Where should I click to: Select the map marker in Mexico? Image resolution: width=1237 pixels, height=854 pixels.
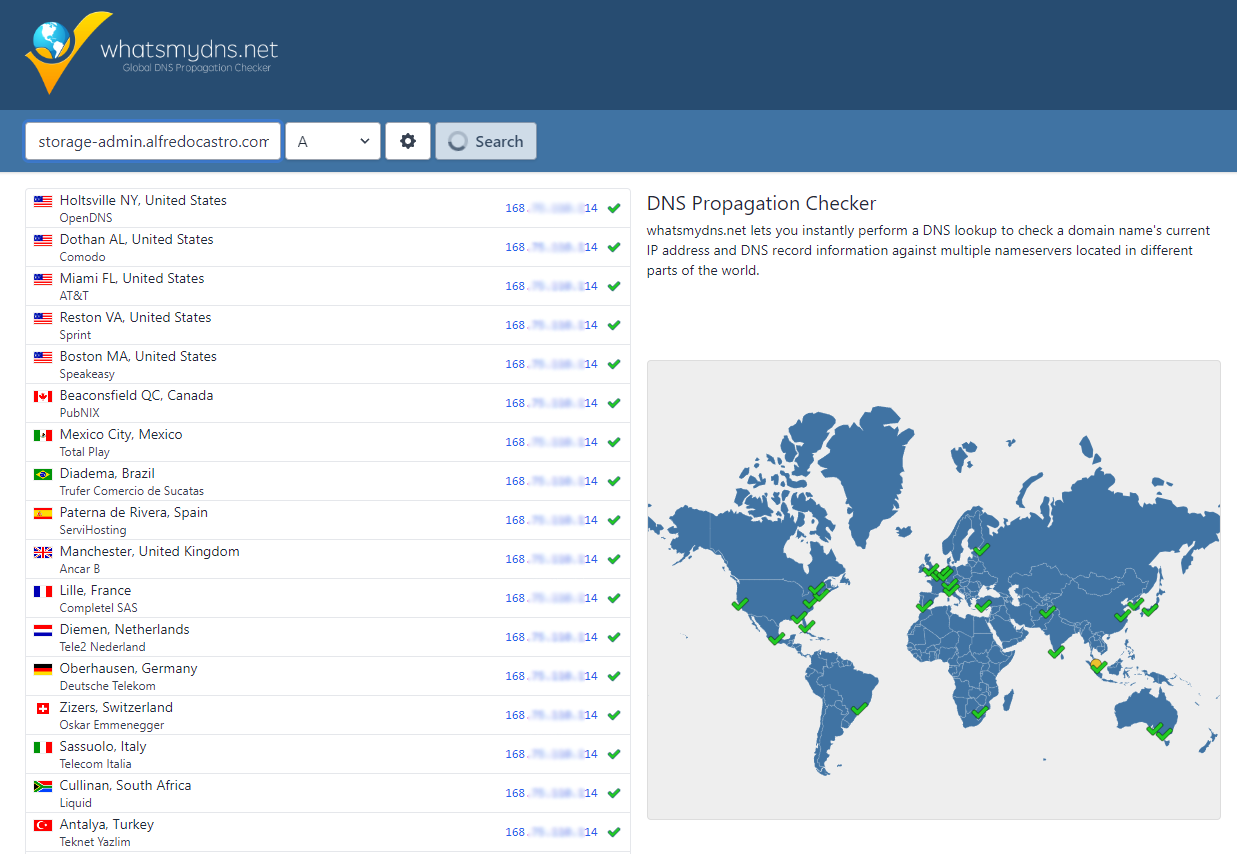click(776, 637)
